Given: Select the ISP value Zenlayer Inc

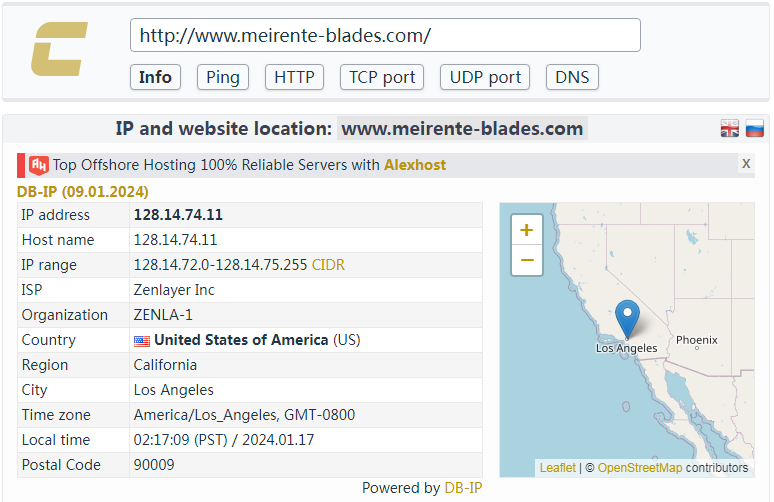Looking at the screenshot, I should click(x=174, y=290).
